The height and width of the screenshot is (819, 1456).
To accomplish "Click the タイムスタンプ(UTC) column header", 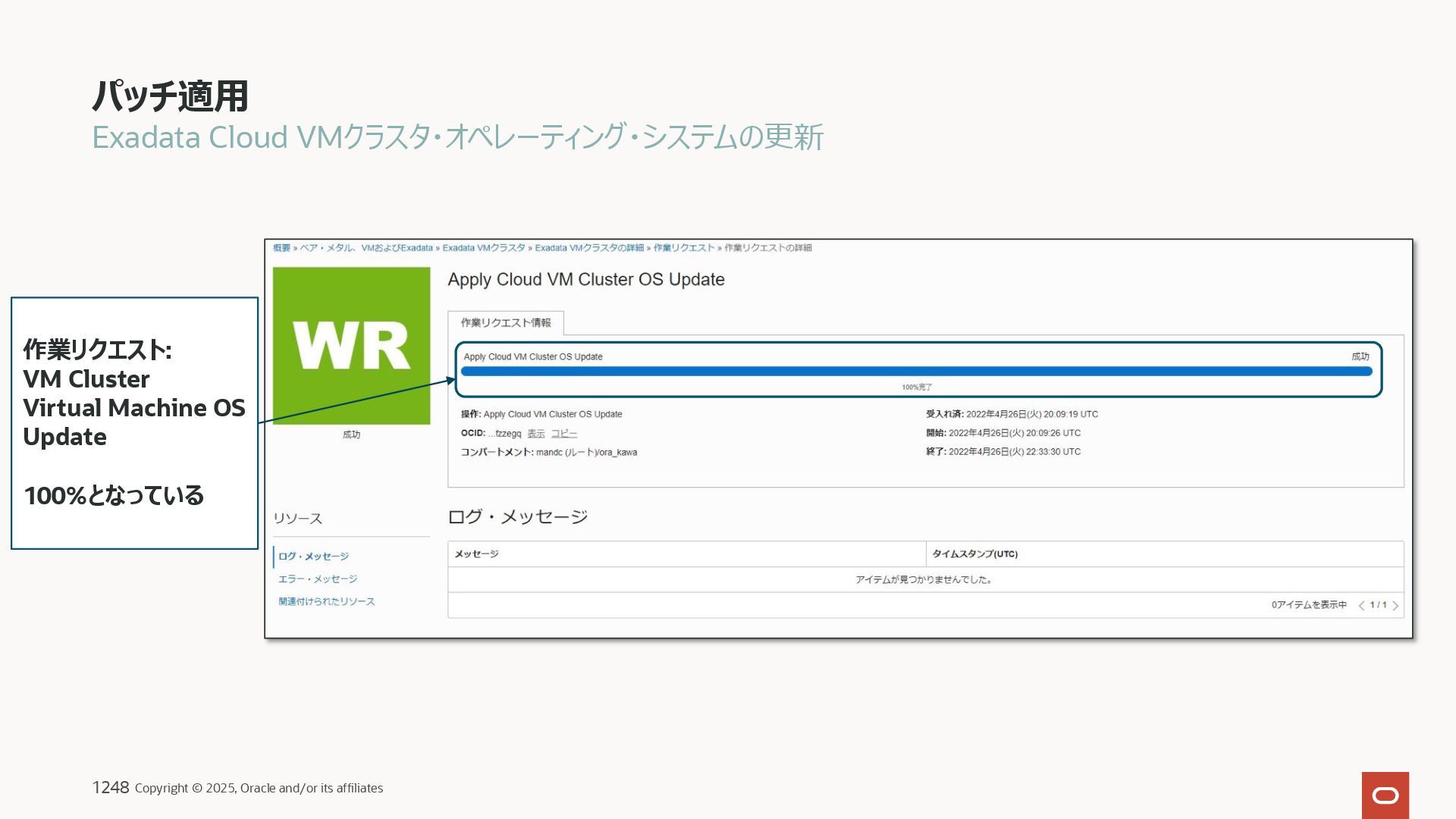I will (x=974, y=554).
